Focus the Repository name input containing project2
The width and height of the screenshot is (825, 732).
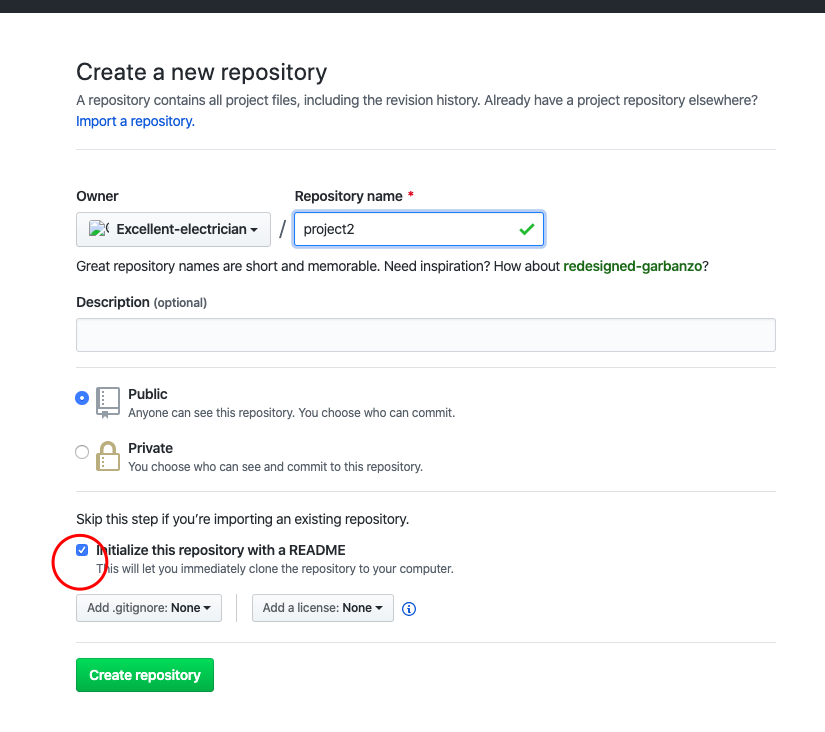tap(419, 229)
